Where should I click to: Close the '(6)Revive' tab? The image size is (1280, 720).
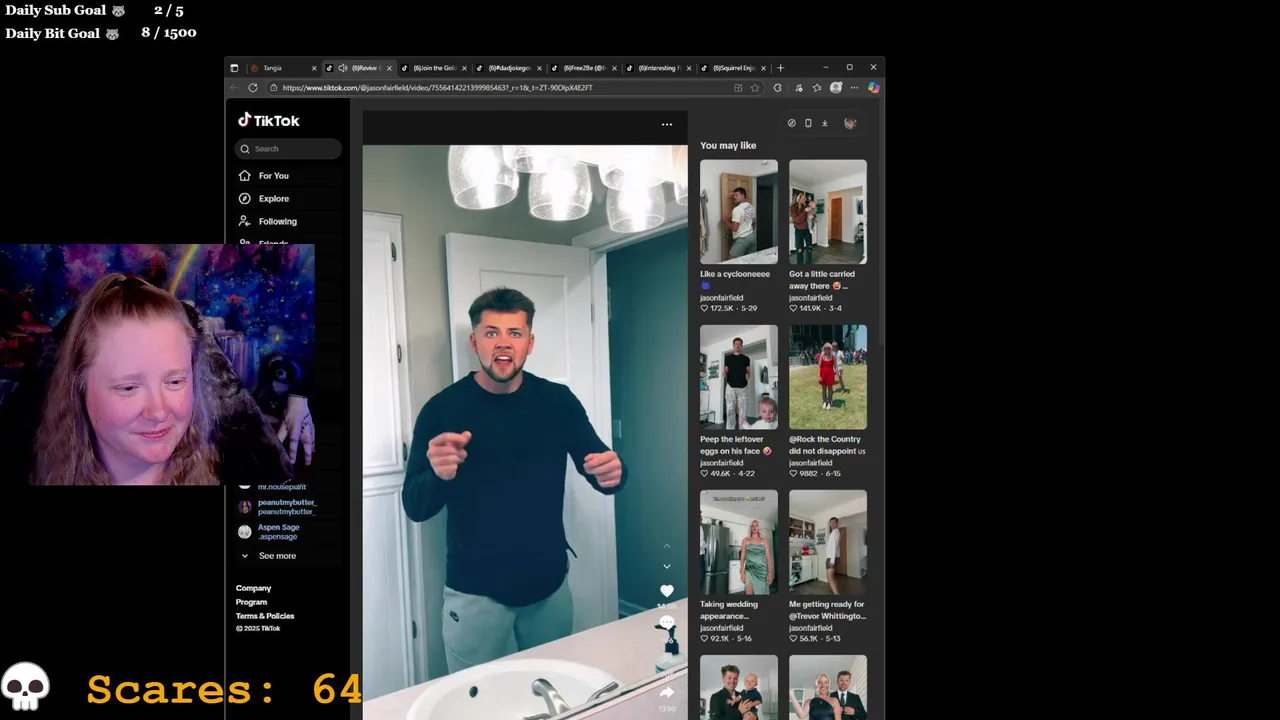pyautogui.click(x=389, y=68)
